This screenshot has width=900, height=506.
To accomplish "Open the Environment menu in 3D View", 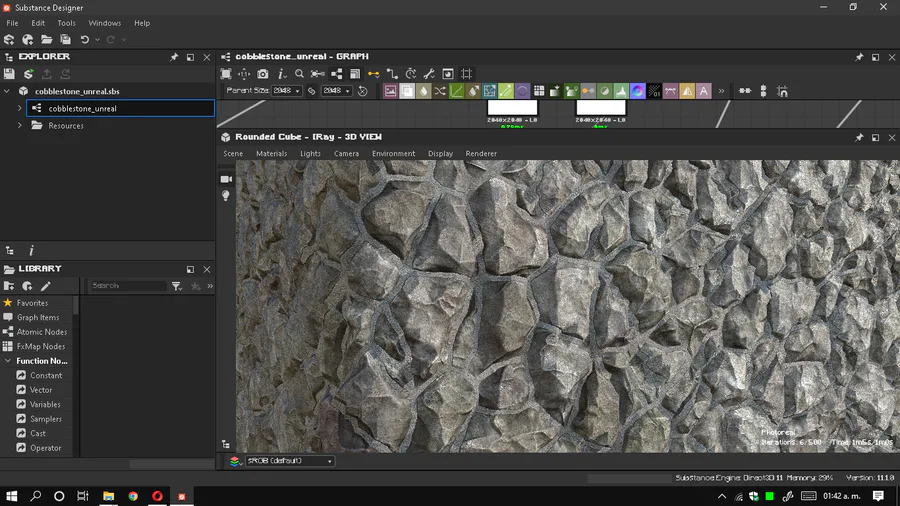I will tap(393, 154).
